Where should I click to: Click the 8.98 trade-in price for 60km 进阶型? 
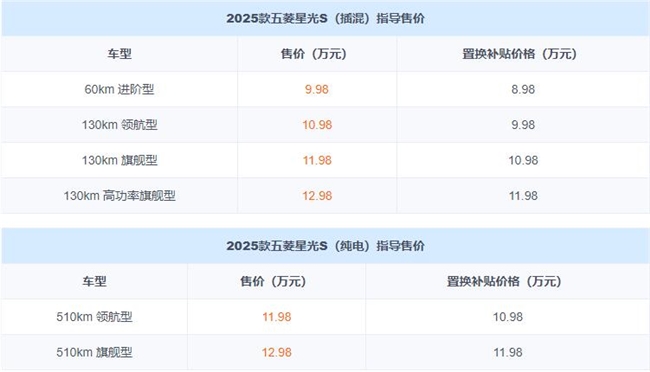pos(523,89)
